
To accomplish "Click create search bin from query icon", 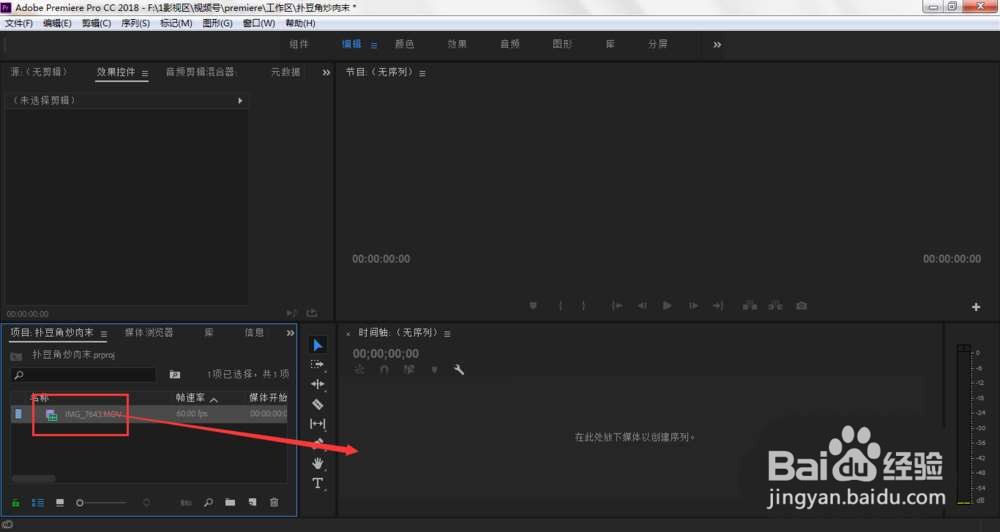I will tap(175, 374).
